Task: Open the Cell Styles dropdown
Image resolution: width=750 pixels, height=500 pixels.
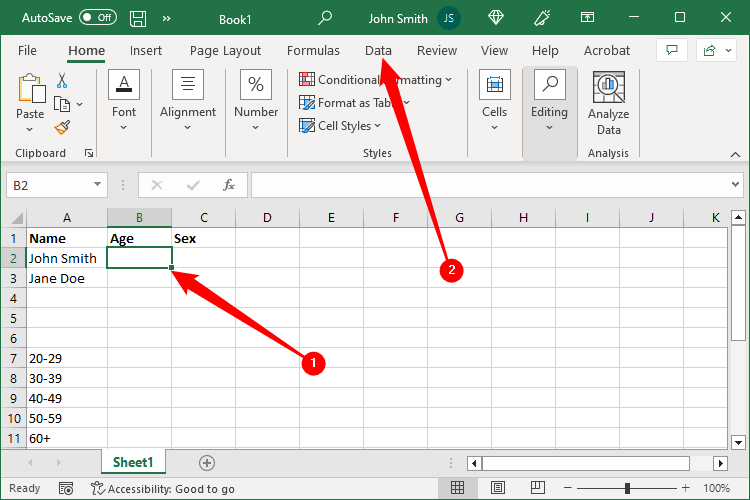Action: (341, 126)
